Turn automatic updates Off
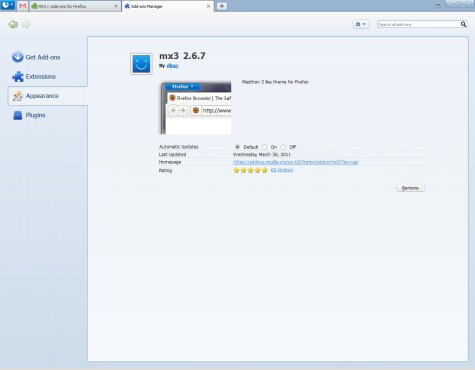The image size is (475, 370). tap(283, 147)
